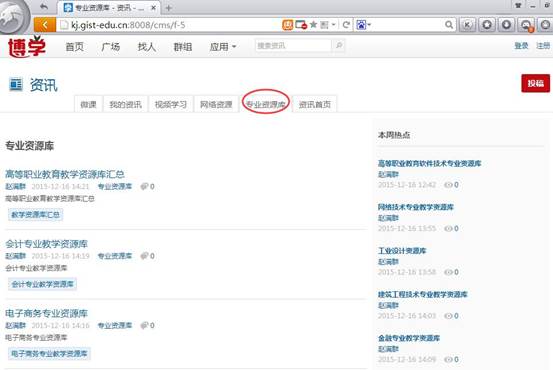The image size is (553, 370).
Task: Click the red 投稿 button
Action: [x=535, y=83]
